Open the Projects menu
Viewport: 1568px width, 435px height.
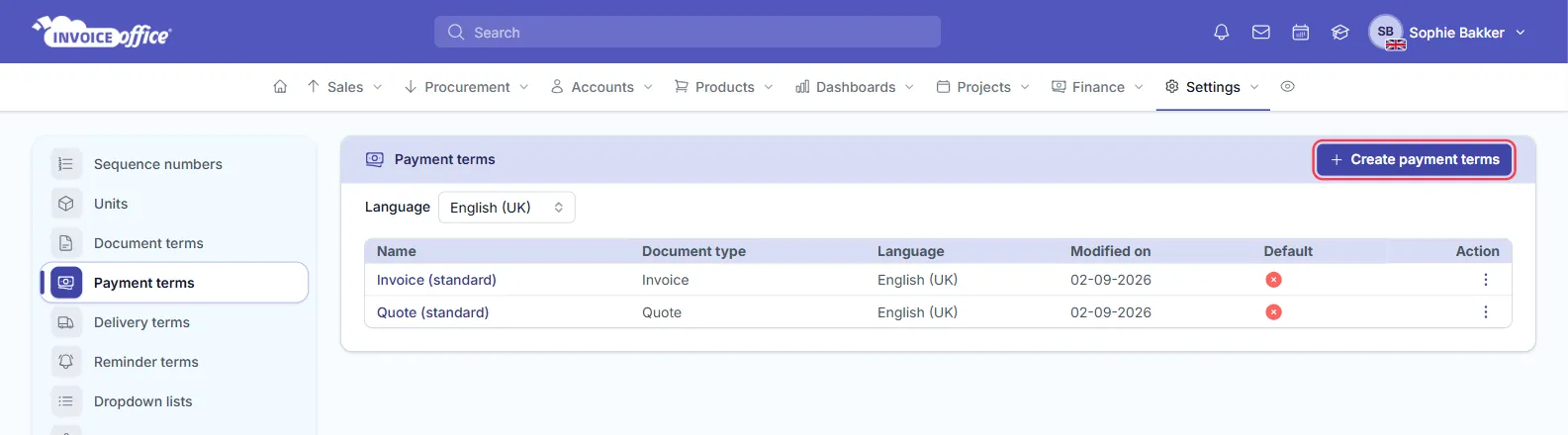click(x=982, y=87)
